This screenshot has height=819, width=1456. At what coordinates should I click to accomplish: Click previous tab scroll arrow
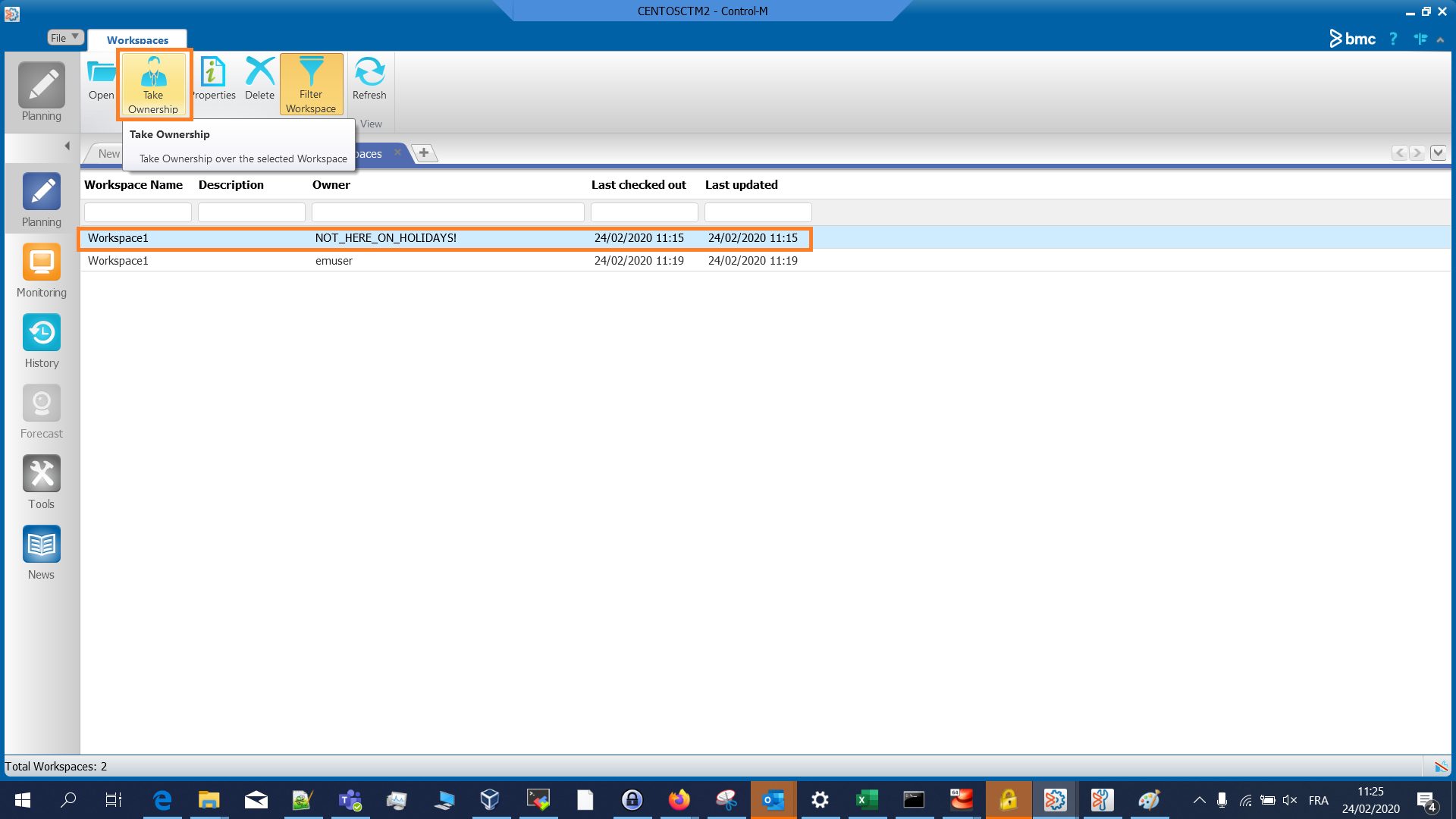coord(1400,153)
